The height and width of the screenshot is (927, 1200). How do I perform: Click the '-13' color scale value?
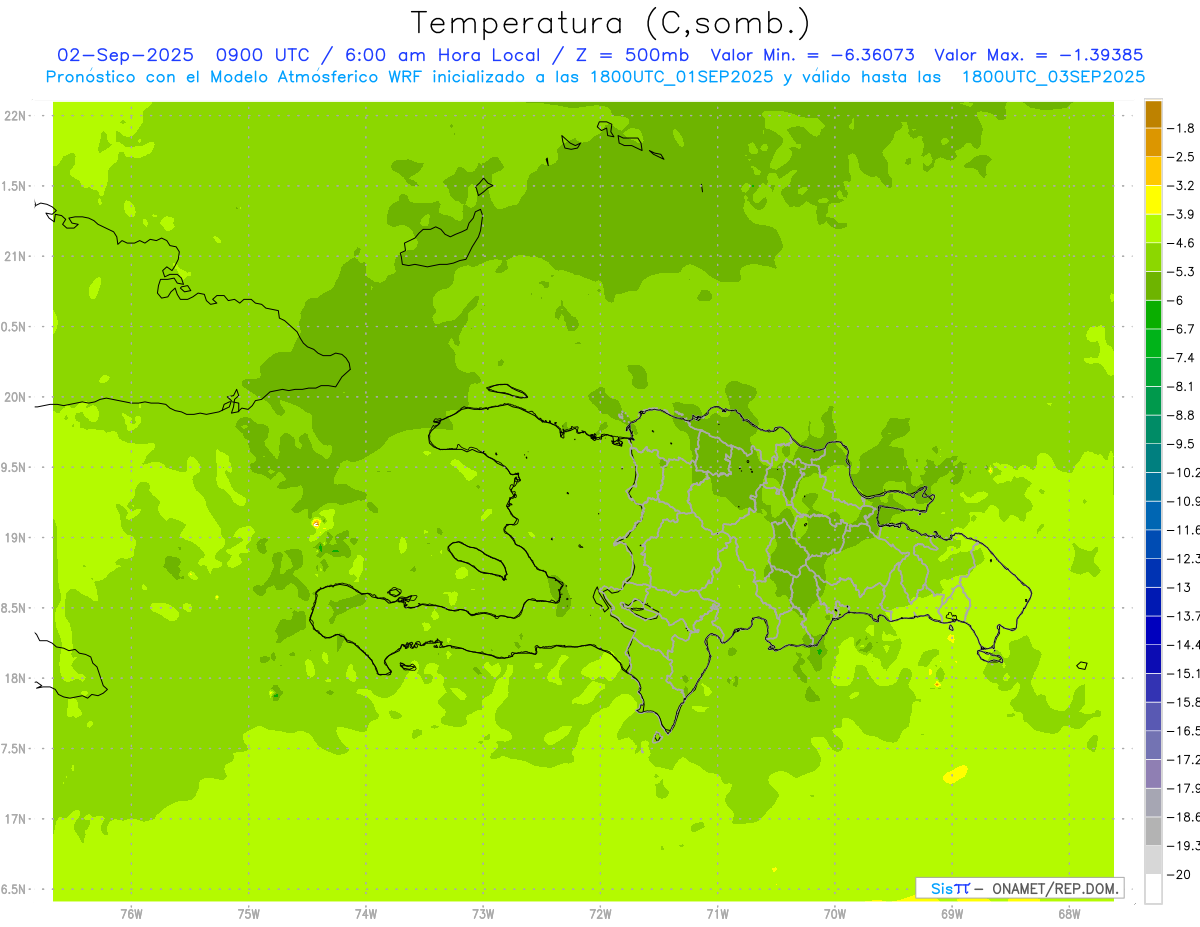coord(1178,588)
